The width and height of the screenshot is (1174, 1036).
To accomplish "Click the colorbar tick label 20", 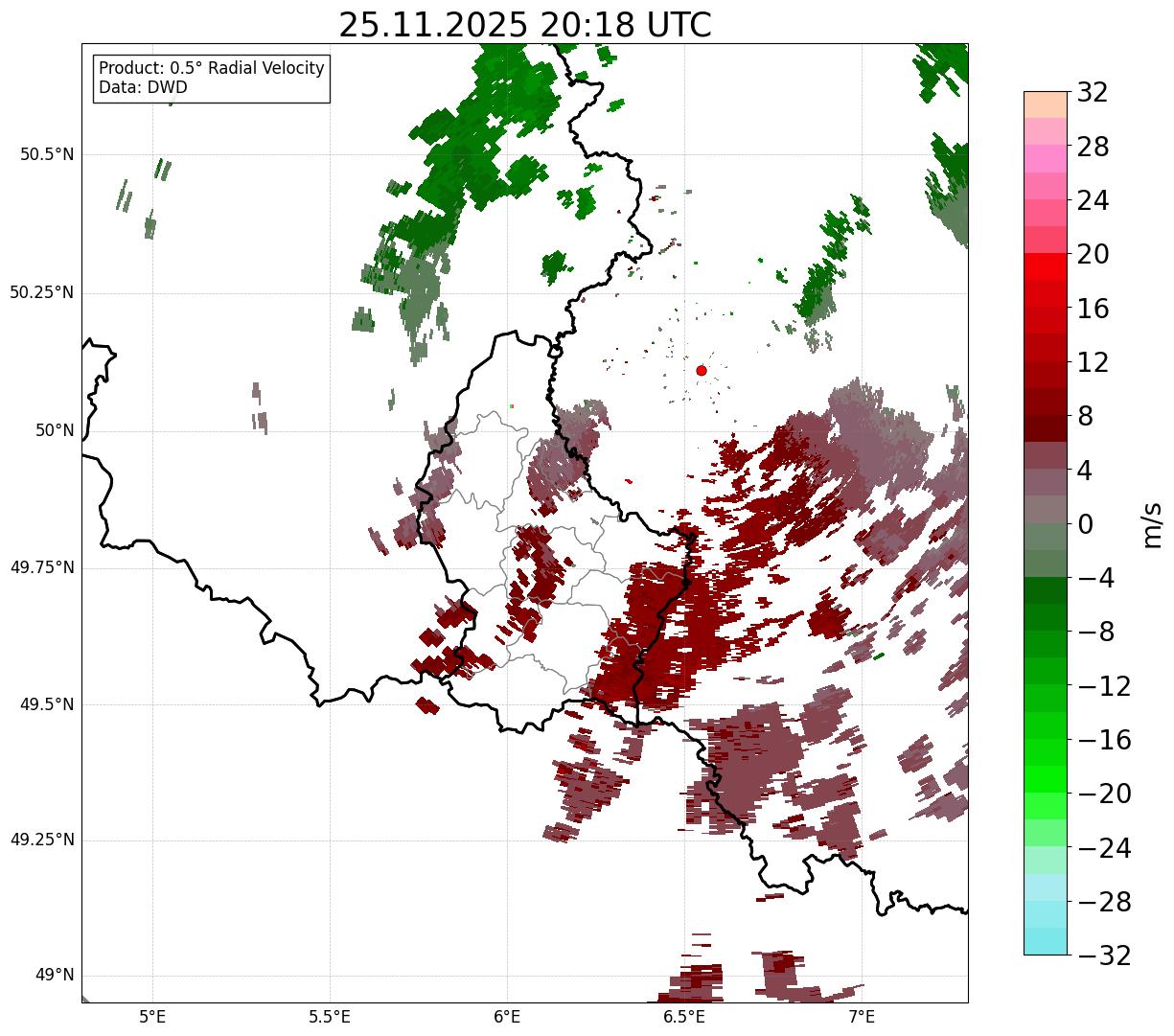I will [x=1093, y=255].
